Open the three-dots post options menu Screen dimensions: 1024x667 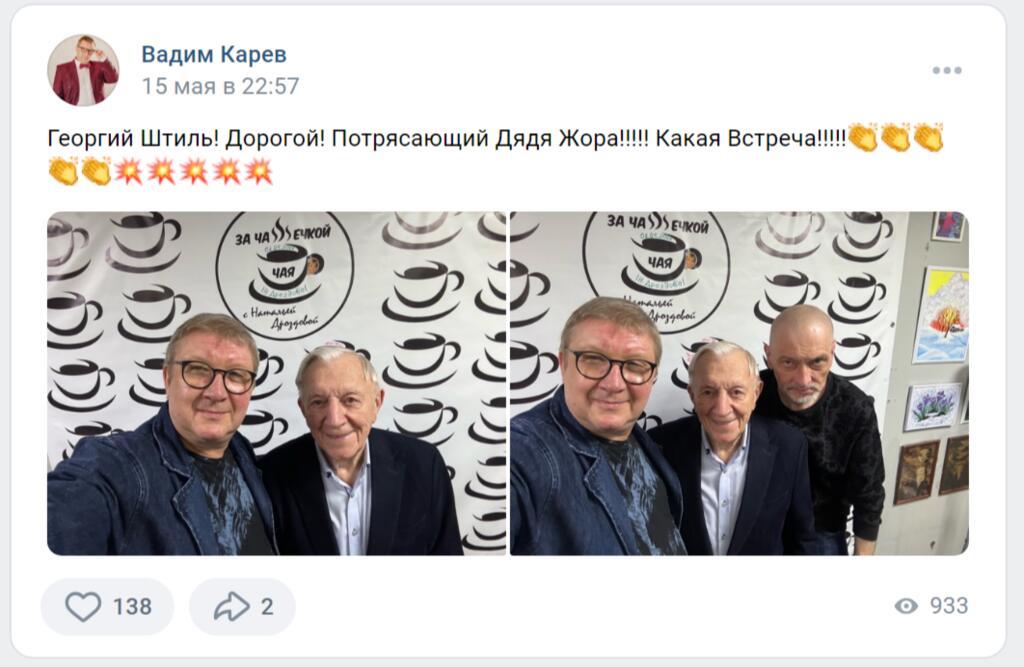pyautogui.click(x=946, y=70)
